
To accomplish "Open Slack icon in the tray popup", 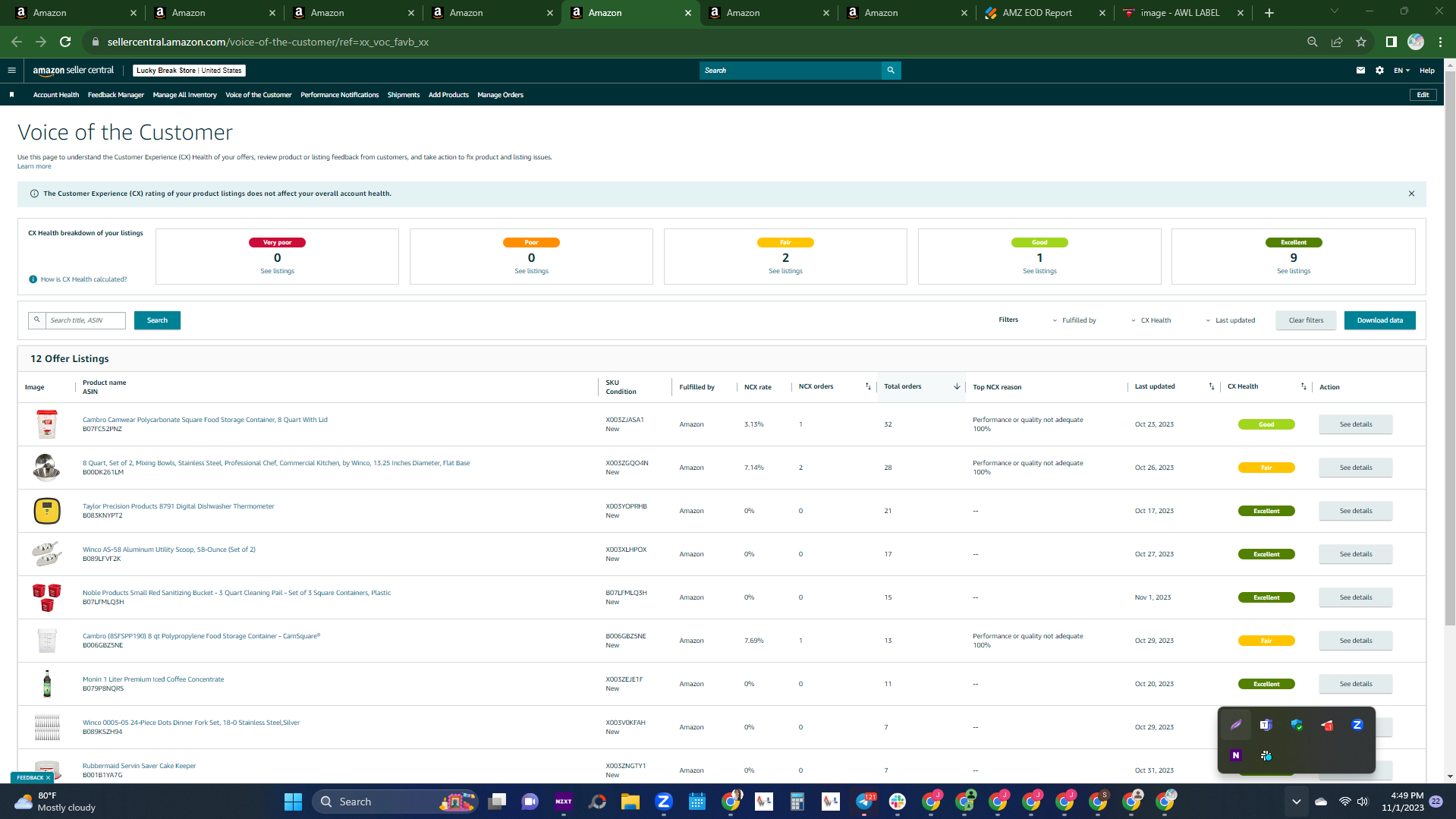I will tap(1266, 755).
